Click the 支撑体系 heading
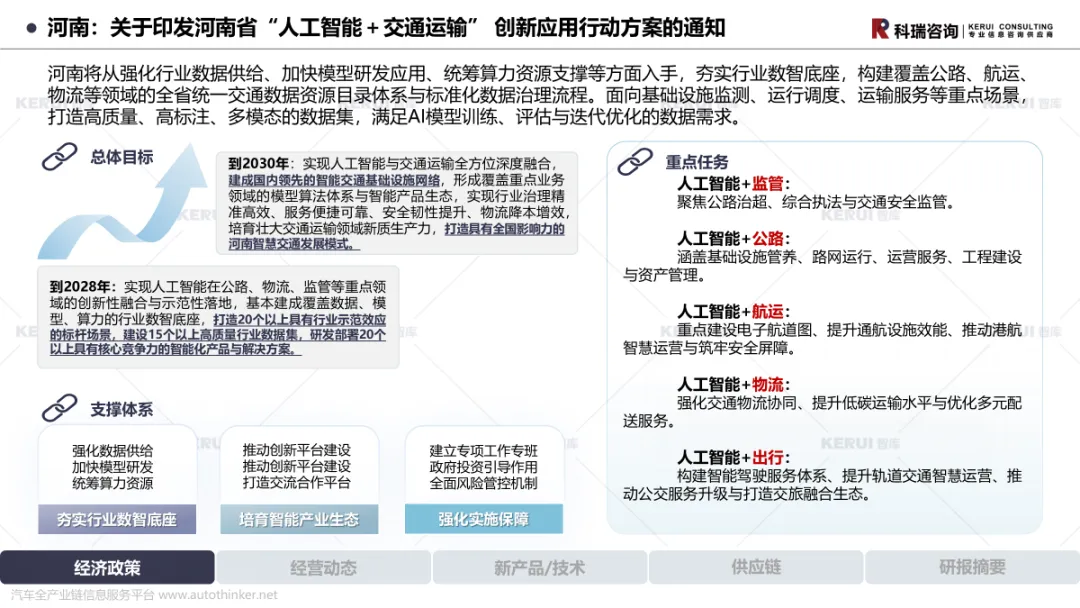This screenshot has width=1080, height=608. point(122,410)
